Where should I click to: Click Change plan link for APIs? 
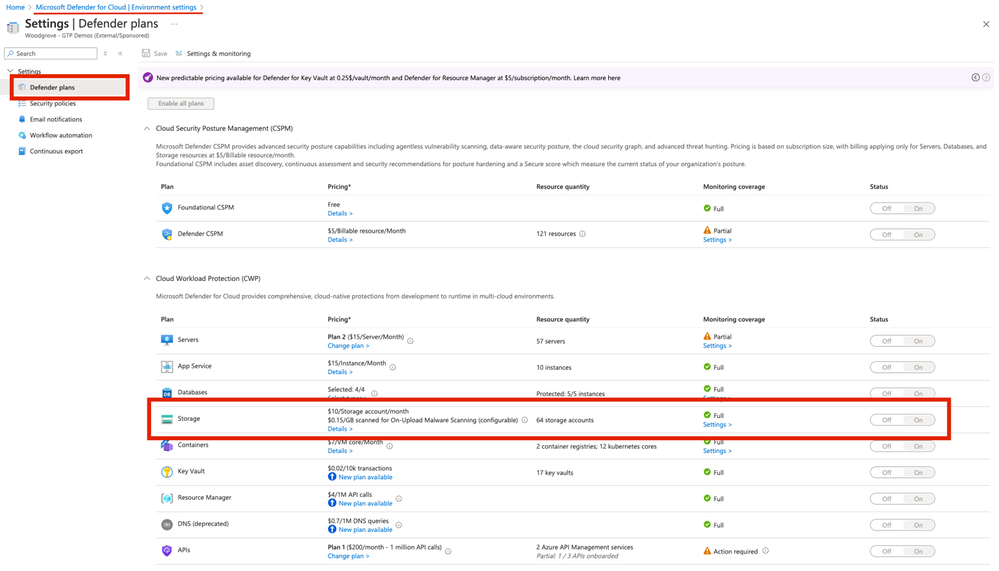(348, 556)
